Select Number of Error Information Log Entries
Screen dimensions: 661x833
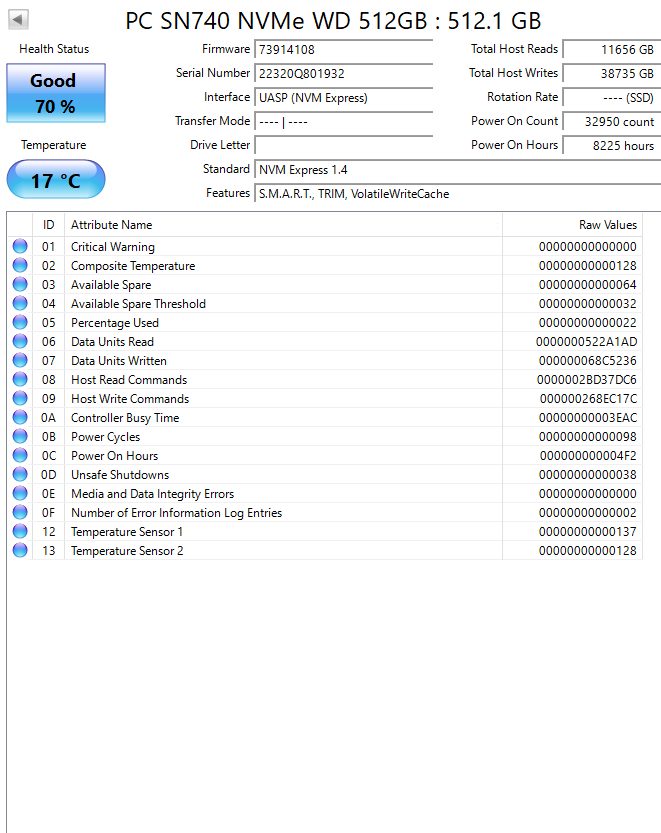click(x=176, y=513)
